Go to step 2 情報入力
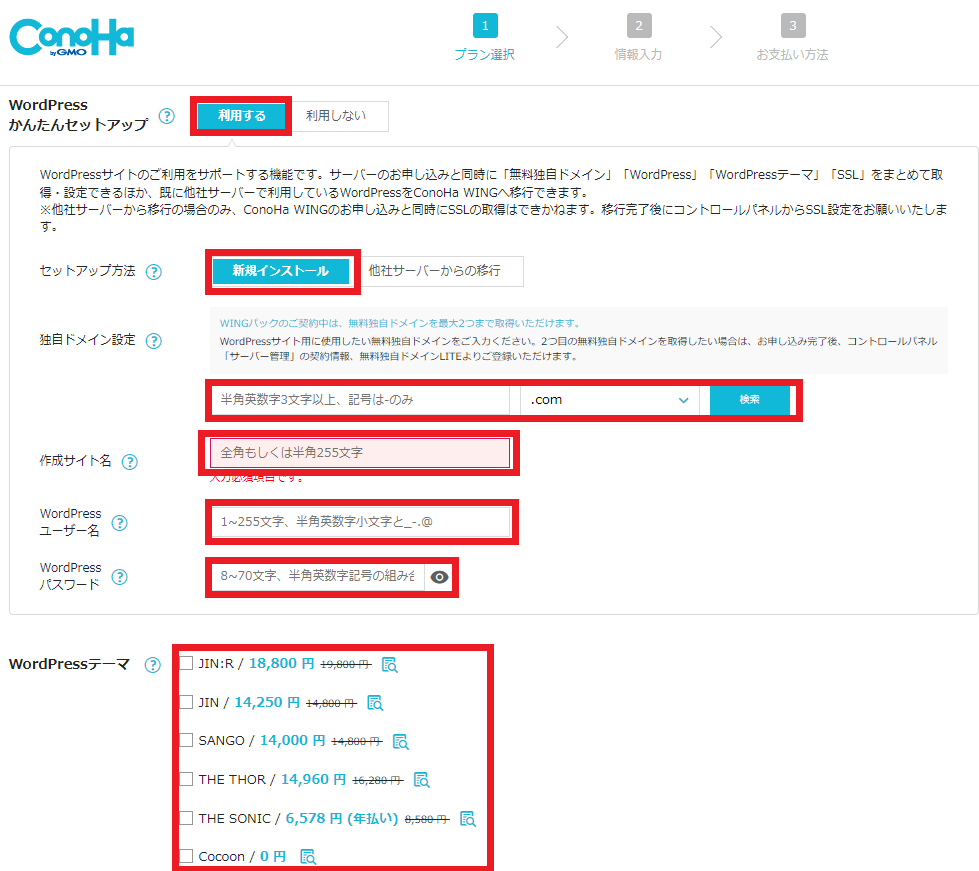The width and height of the screenshot is (979, 871). 638,37
